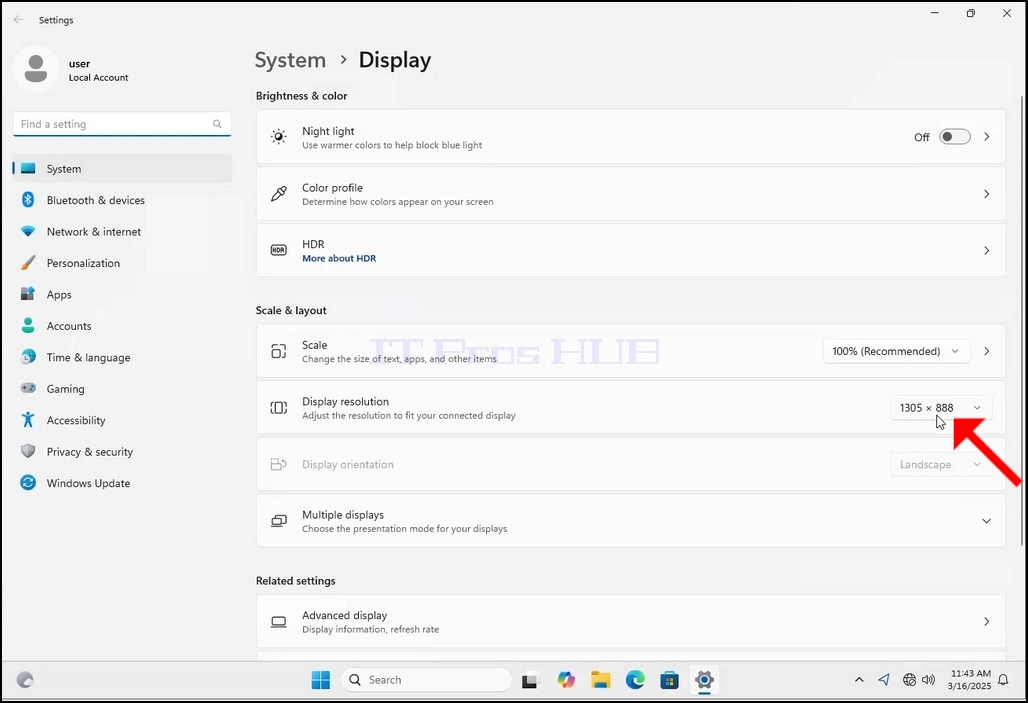Click the Advanced display monitor icon
Viewport: 1028px width, 703px height.
pos(279,622)
